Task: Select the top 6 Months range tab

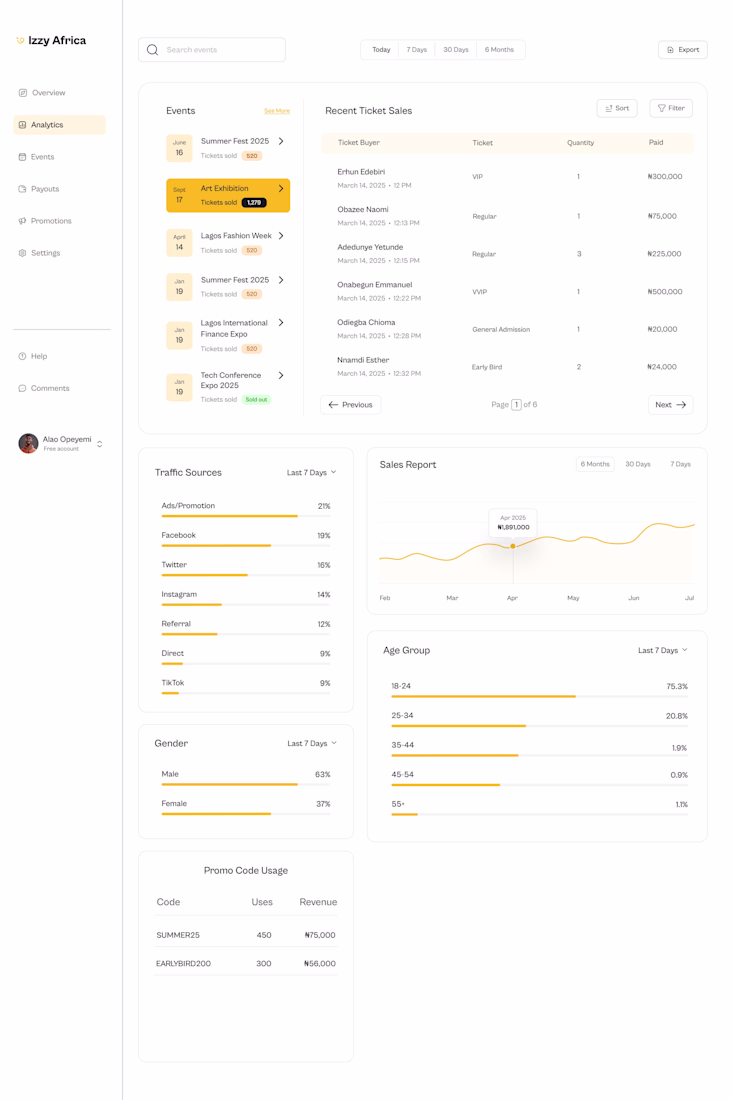Action: 499,50
